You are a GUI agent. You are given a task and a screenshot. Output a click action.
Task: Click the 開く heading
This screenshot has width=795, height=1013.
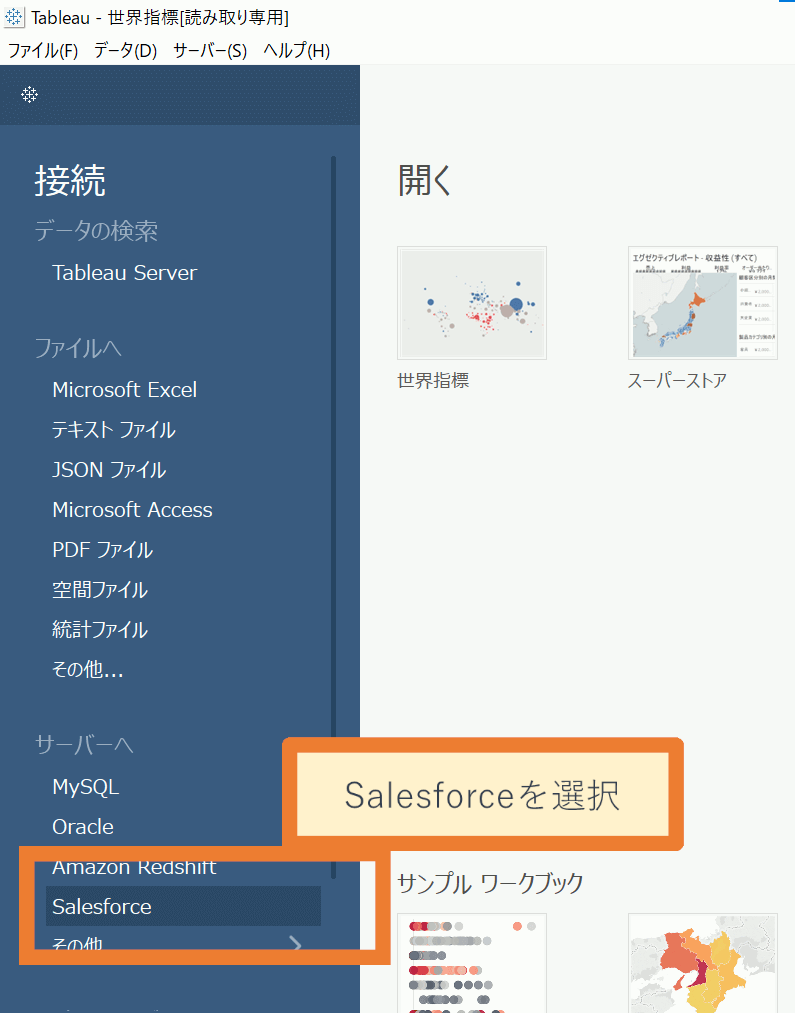[x=425, y=180]
